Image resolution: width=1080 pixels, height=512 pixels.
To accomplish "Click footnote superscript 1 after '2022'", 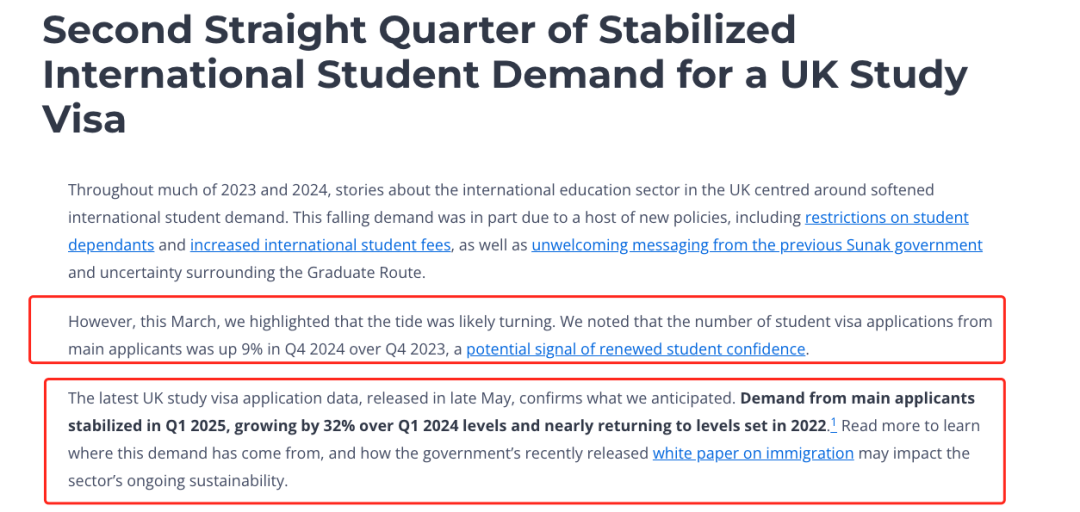I will pyautogui.click(x=834, y=423).
